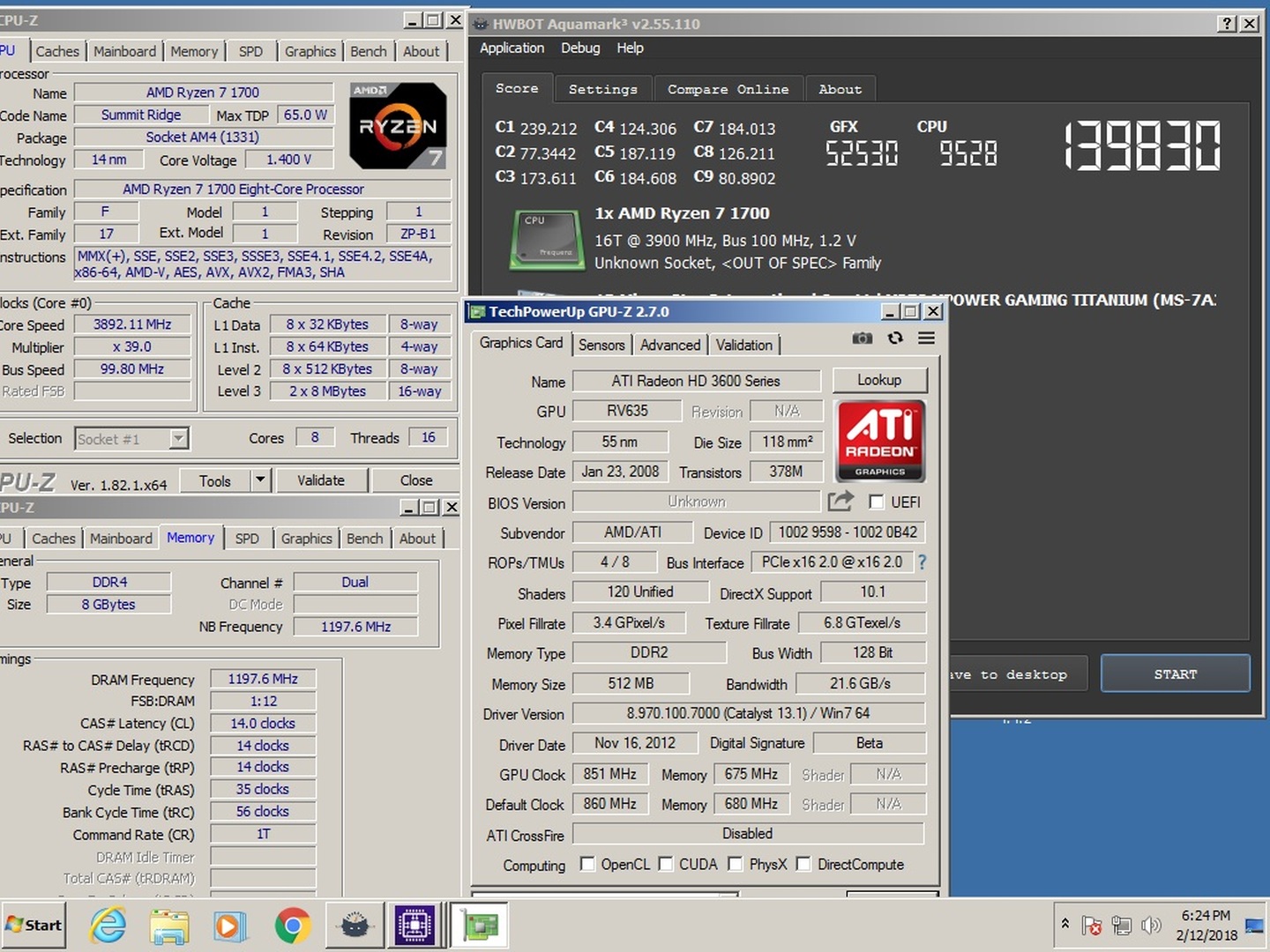The width and height of the screenshot is (1270, 952).
Task: Toggle the UEFI checkbox
Action: [876, 502]
